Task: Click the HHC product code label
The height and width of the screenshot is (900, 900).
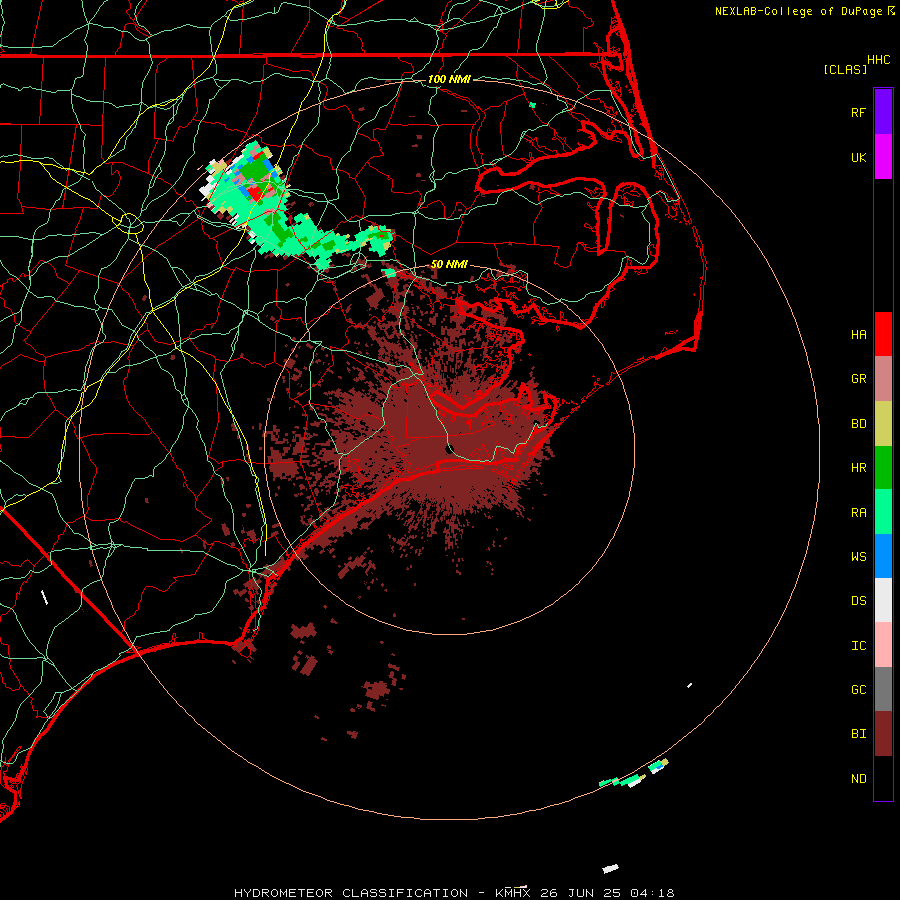Action: (878, 60)
